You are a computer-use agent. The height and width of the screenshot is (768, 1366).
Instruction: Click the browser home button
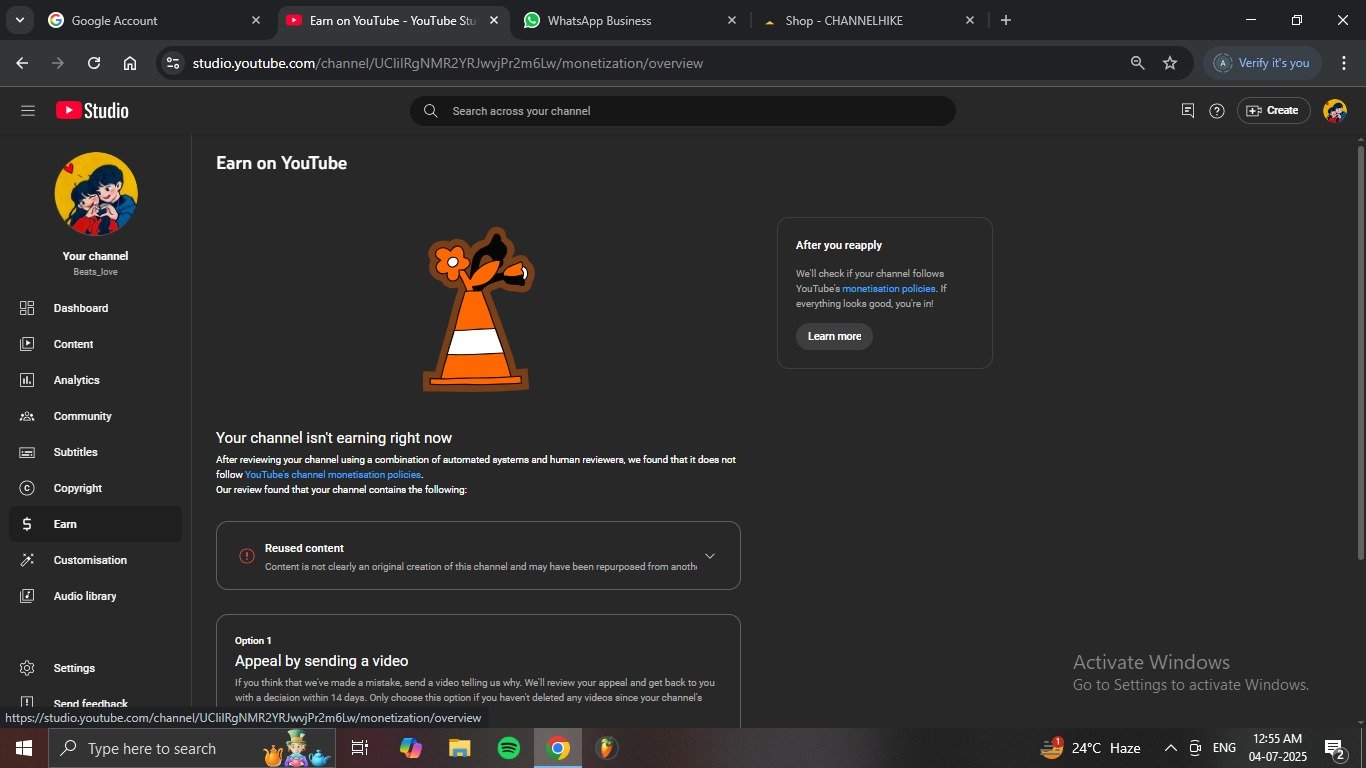tap(130, 63)
